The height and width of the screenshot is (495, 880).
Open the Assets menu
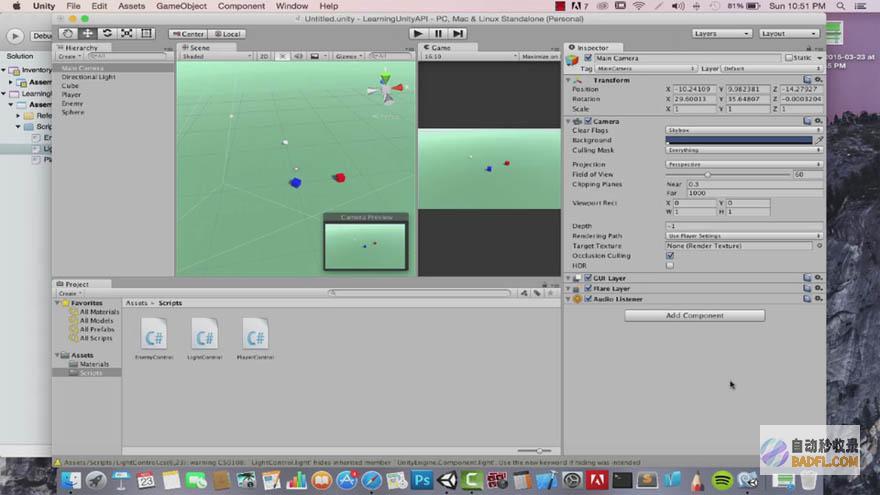pyautogui.click(x=131, y=6)
